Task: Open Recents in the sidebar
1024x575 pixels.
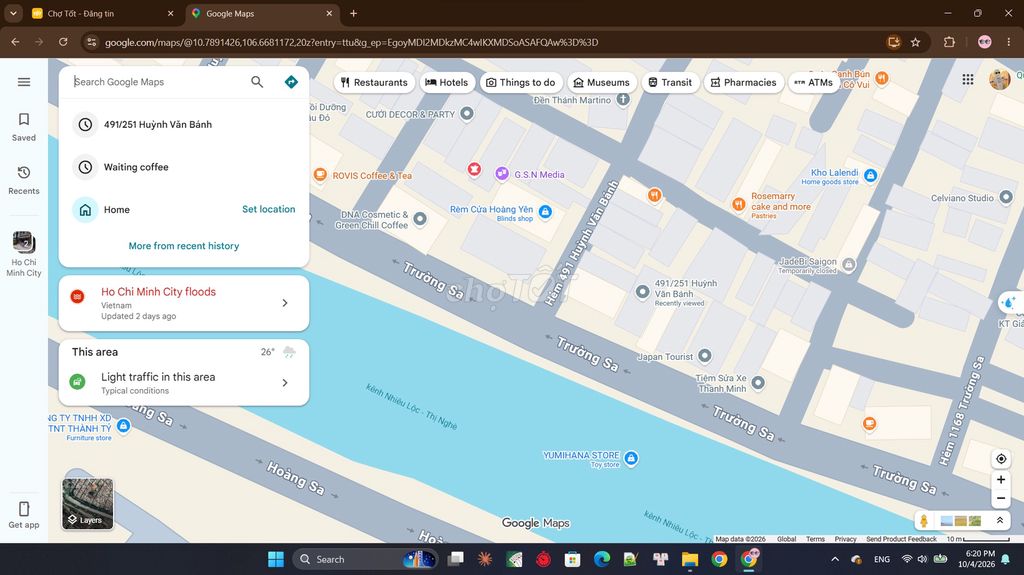Action: [x=24, y=180]
